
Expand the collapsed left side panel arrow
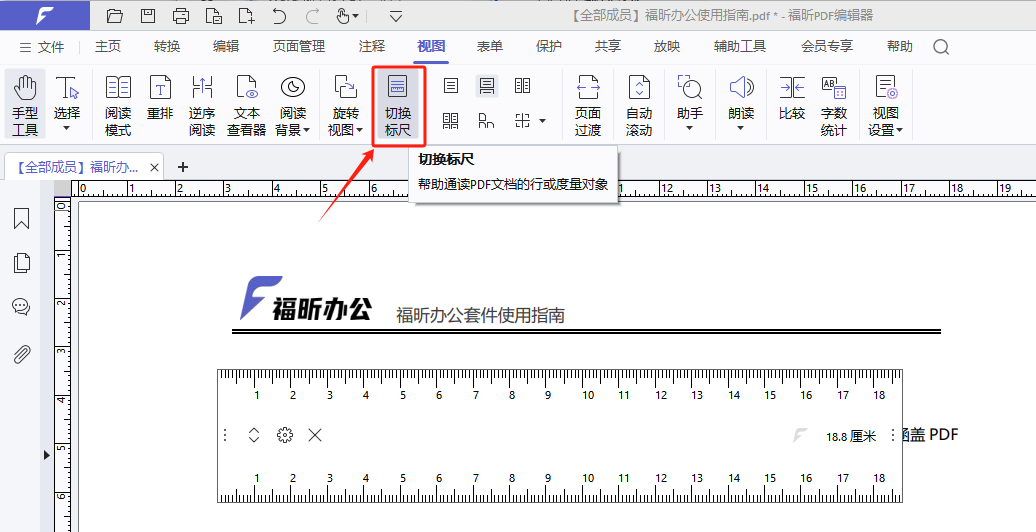[x=46, y=455]
